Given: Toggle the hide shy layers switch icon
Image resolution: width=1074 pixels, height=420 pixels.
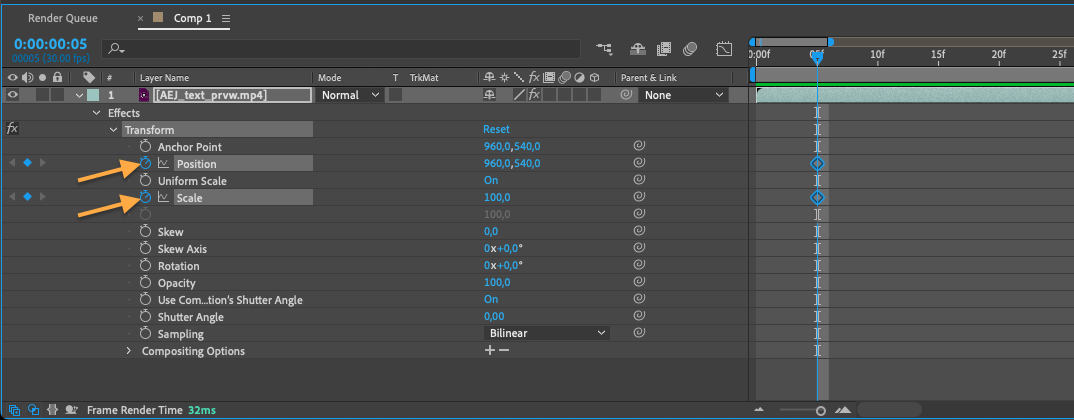Looking at the screenshot, I should [x=638, y=49].
